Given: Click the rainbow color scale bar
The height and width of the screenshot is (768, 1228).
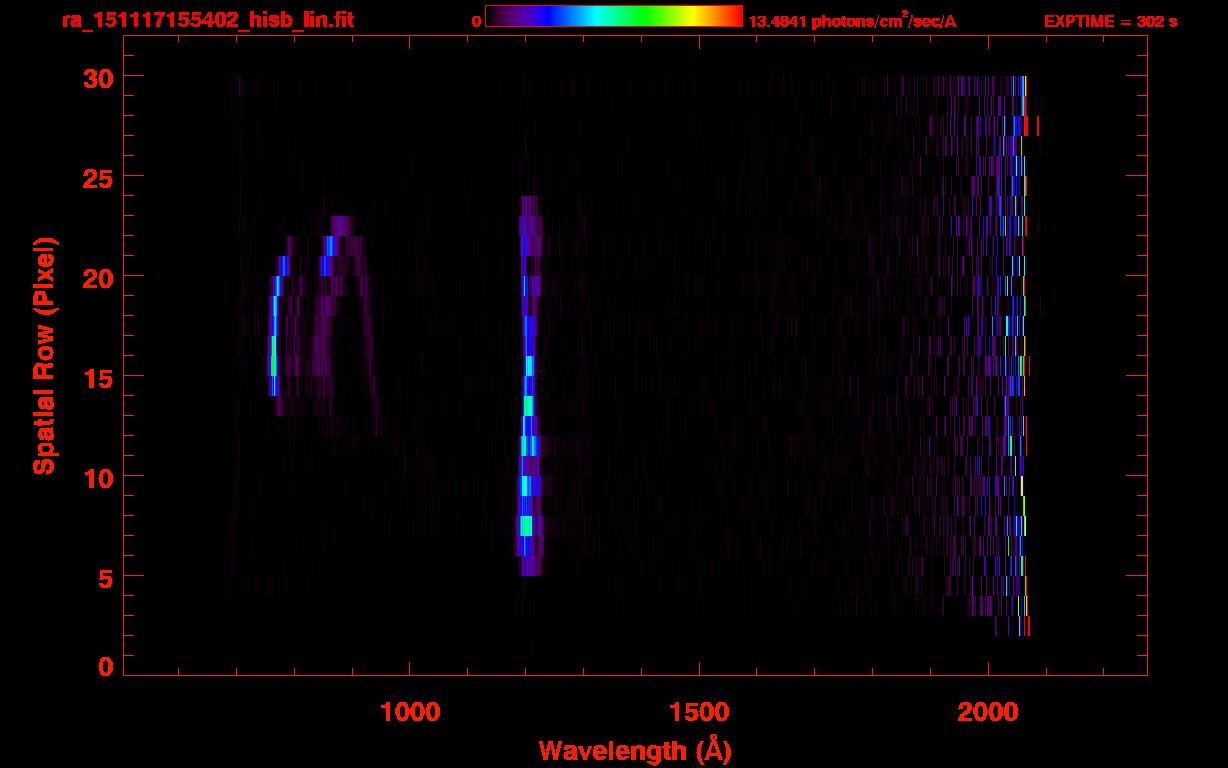Looking at the screenshot, I should tap(614, 16).
